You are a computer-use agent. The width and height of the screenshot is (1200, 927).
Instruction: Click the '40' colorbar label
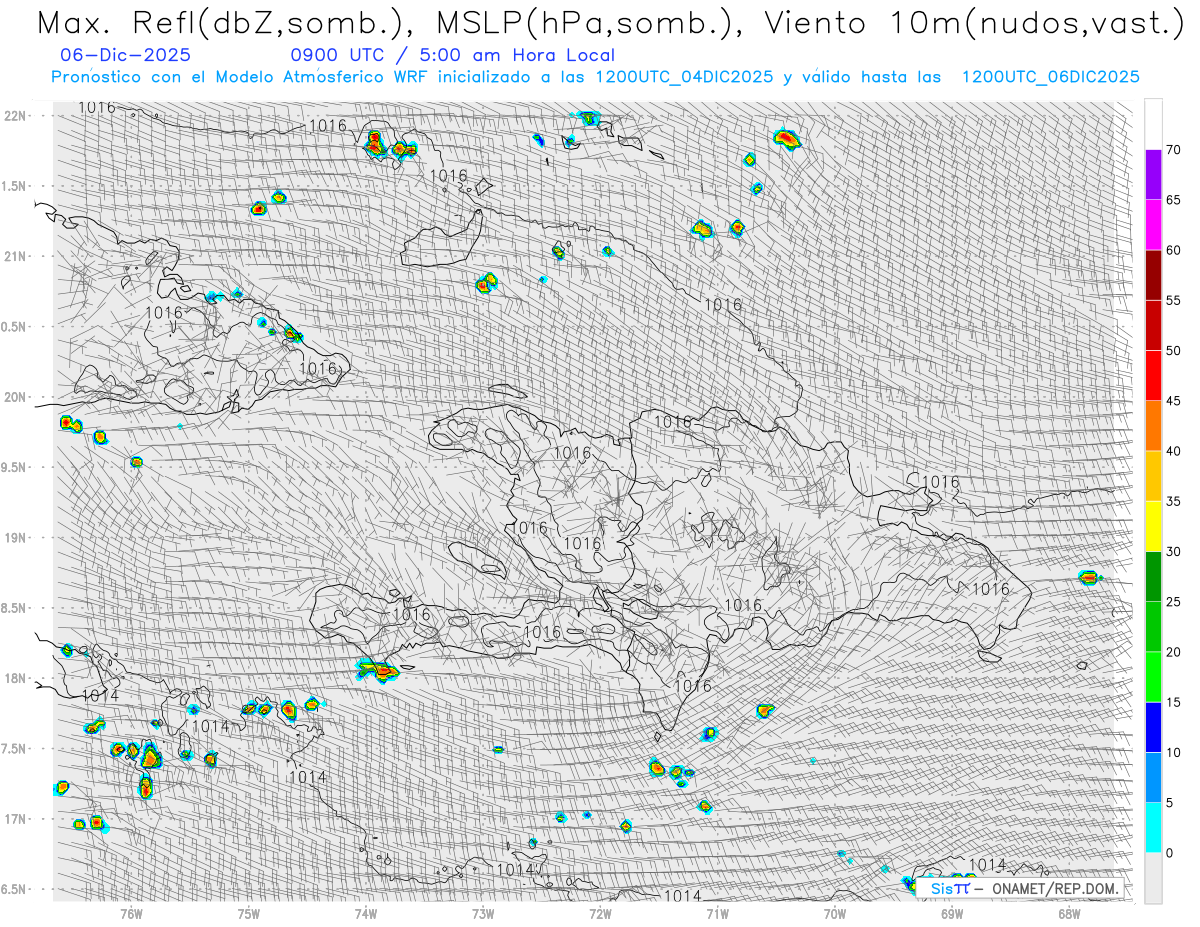point(1173,451)
